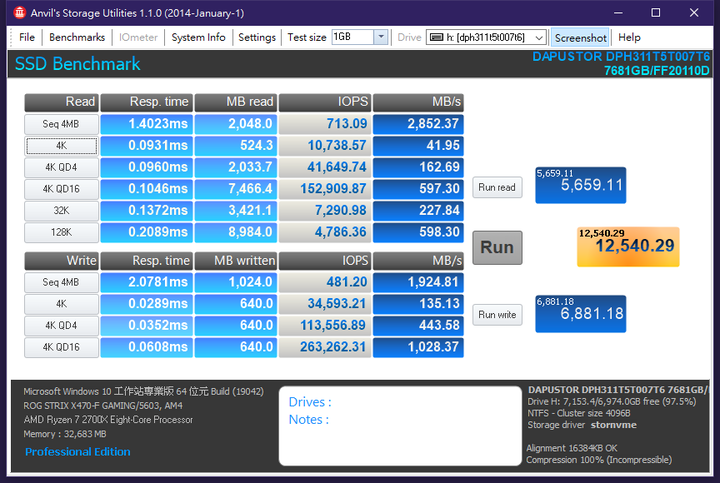Open the Benchmarks menu
The height and width of the screenshot is (483, 720).
(77, 37)
